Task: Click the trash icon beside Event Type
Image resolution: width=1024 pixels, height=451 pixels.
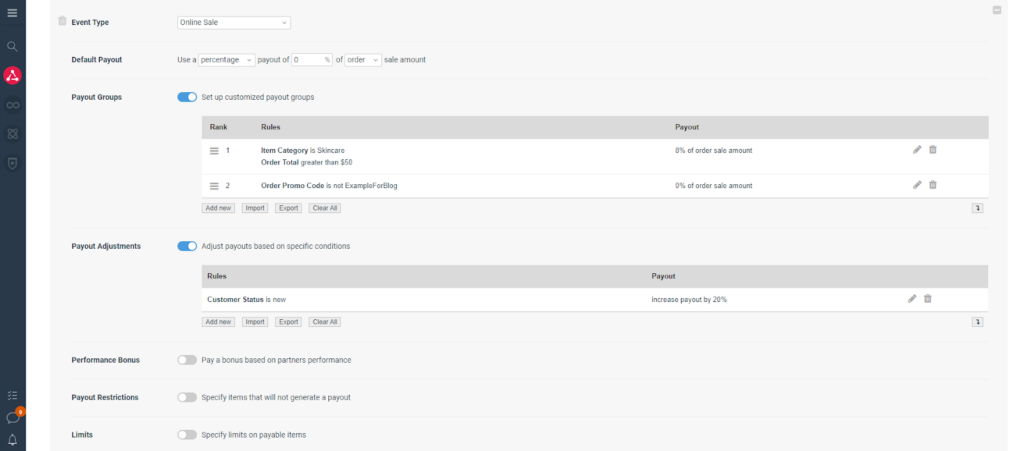Action: click(62, 21)
